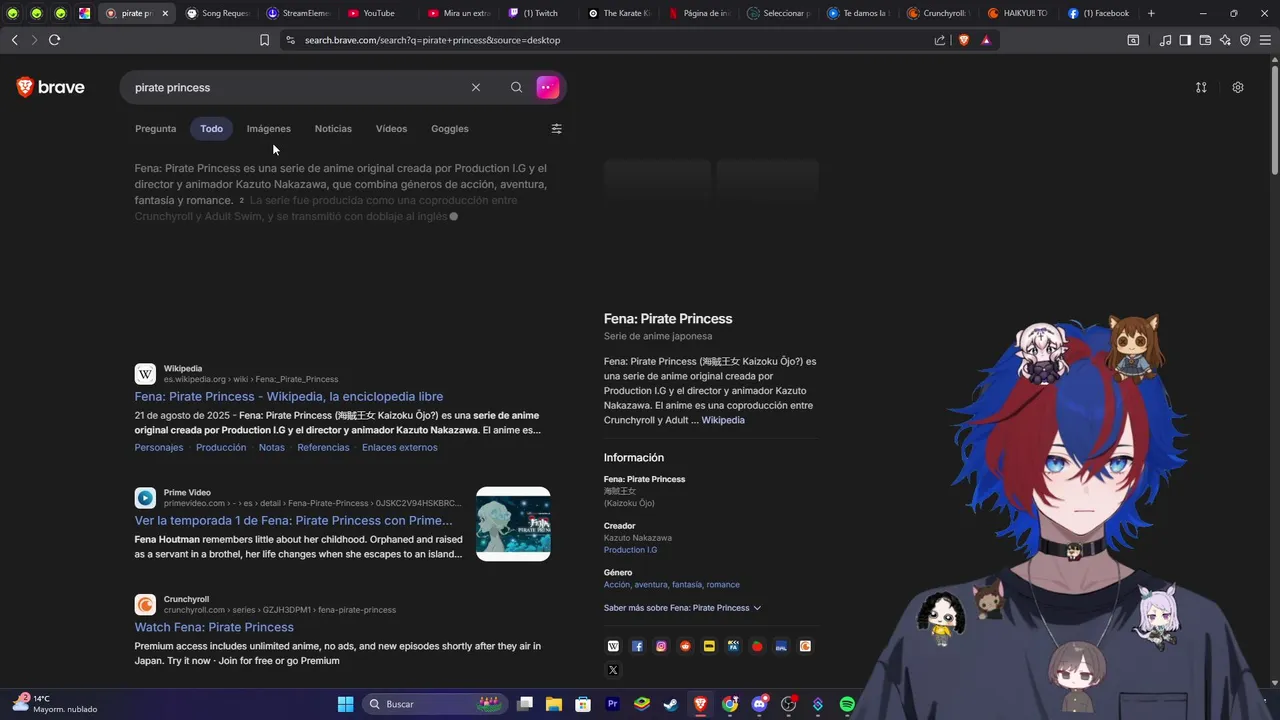The height and width of the screenshot is (720, 1280).
Task: Open Enlaces externos sublink
Action: [400, 448]
